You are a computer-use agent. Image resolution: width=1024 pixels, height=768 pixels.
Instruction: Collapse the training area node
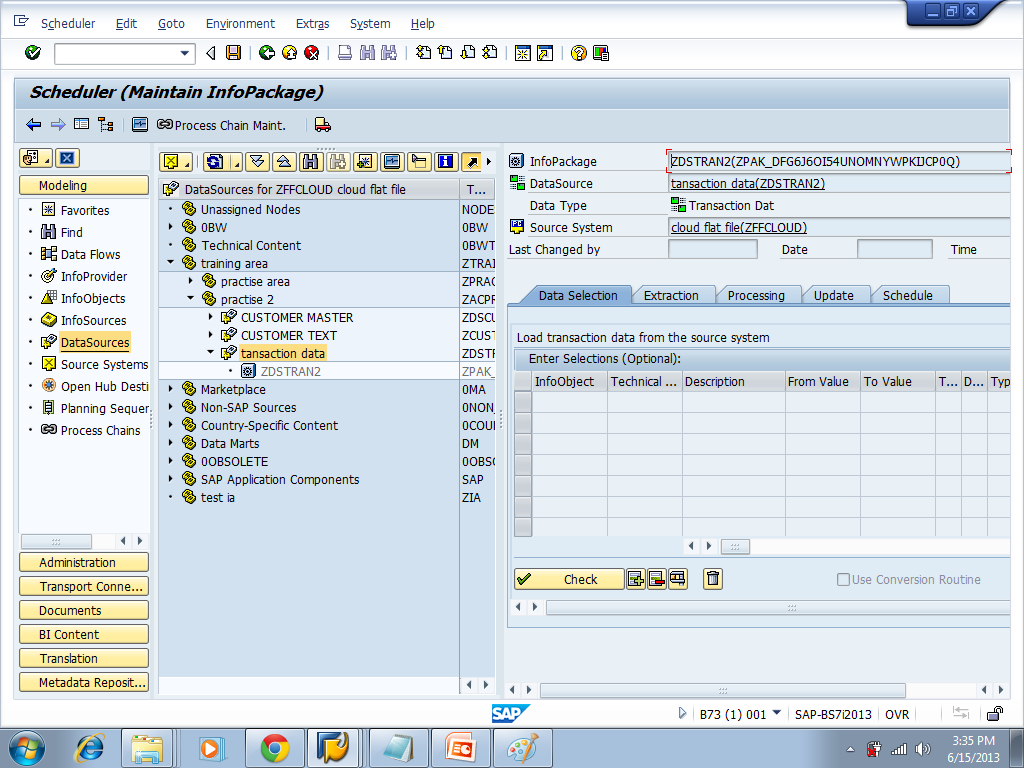point(172,263)
